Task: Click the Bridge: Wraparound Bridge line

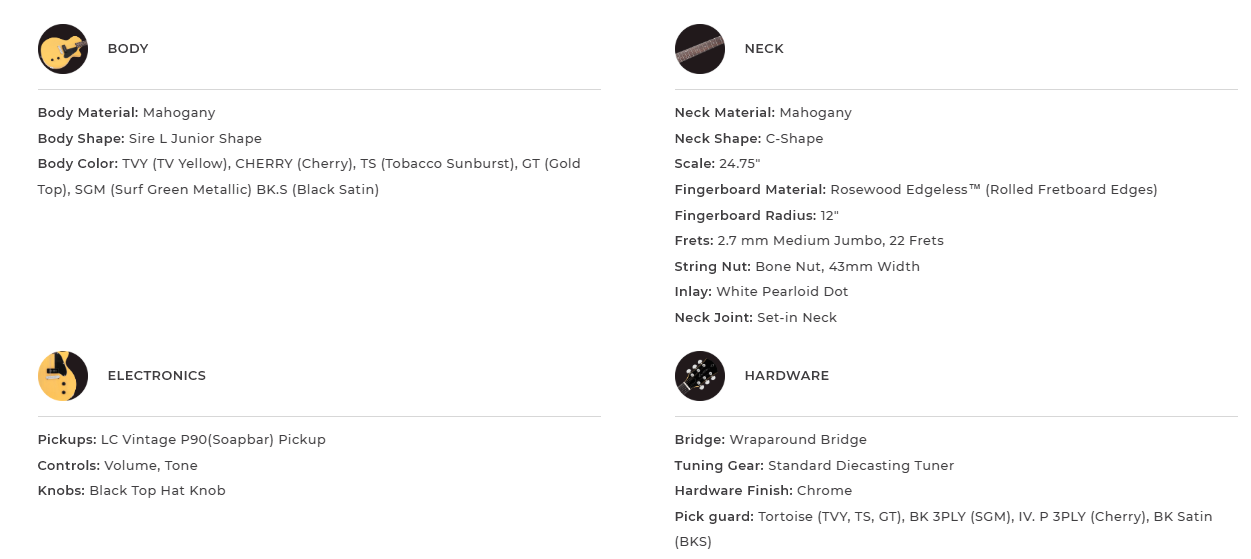Action: (770, 440)
